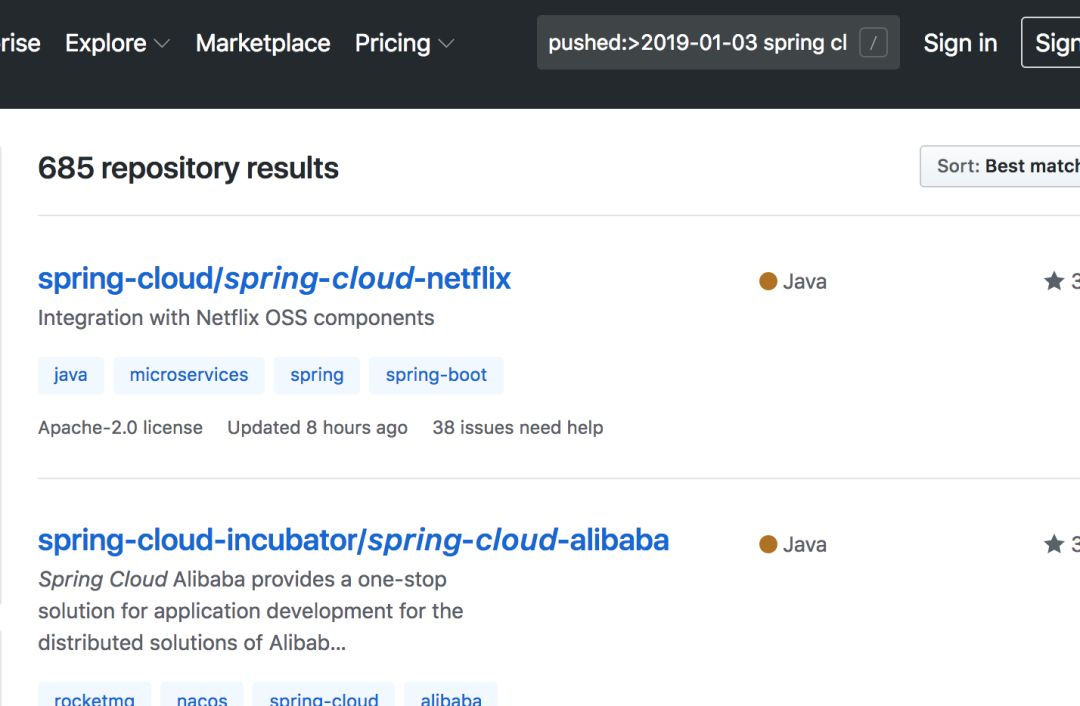This screenshot has height=706, width=1080.
Task: Open spring-cloud-incubator/spring-cloud-alibaba repository
Action: (353, 540)
